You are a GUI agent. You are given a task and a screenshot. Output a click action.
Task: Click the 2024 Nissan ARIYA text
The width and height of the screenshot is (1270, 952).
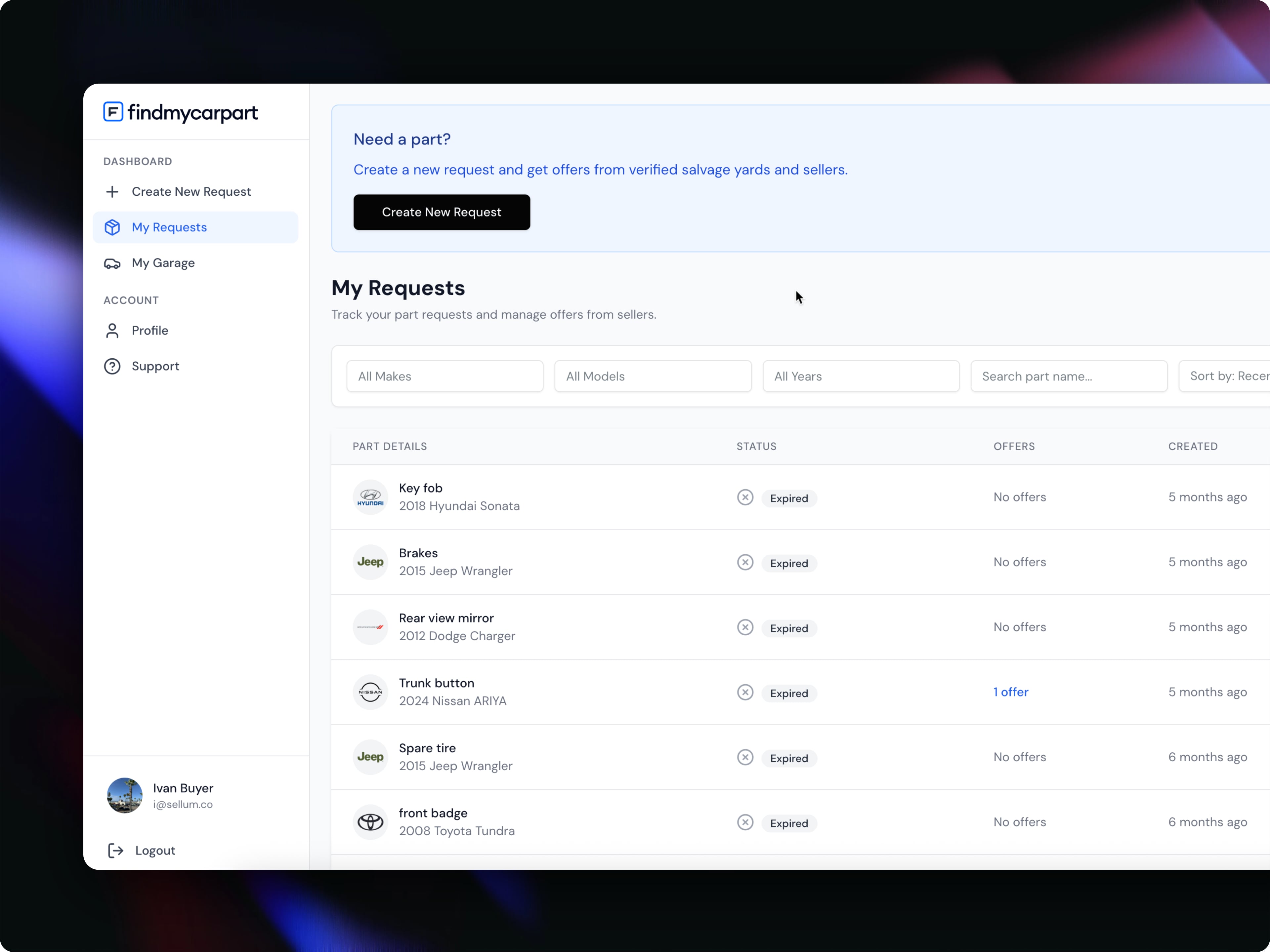tap(452, 701)
